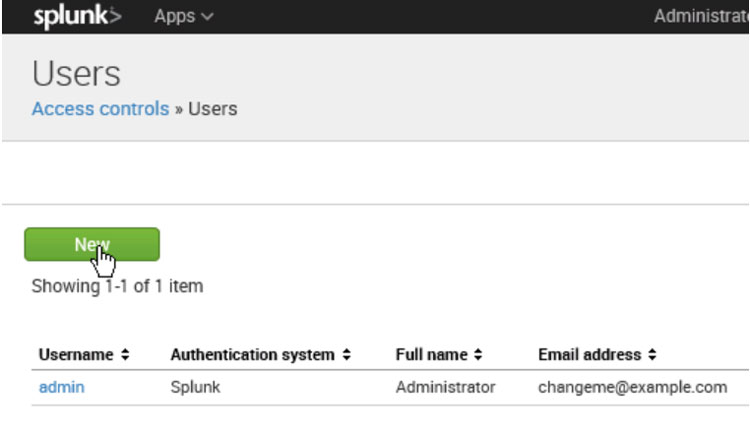Click the Email address header label
750x435 pixels.
[589, 355]
